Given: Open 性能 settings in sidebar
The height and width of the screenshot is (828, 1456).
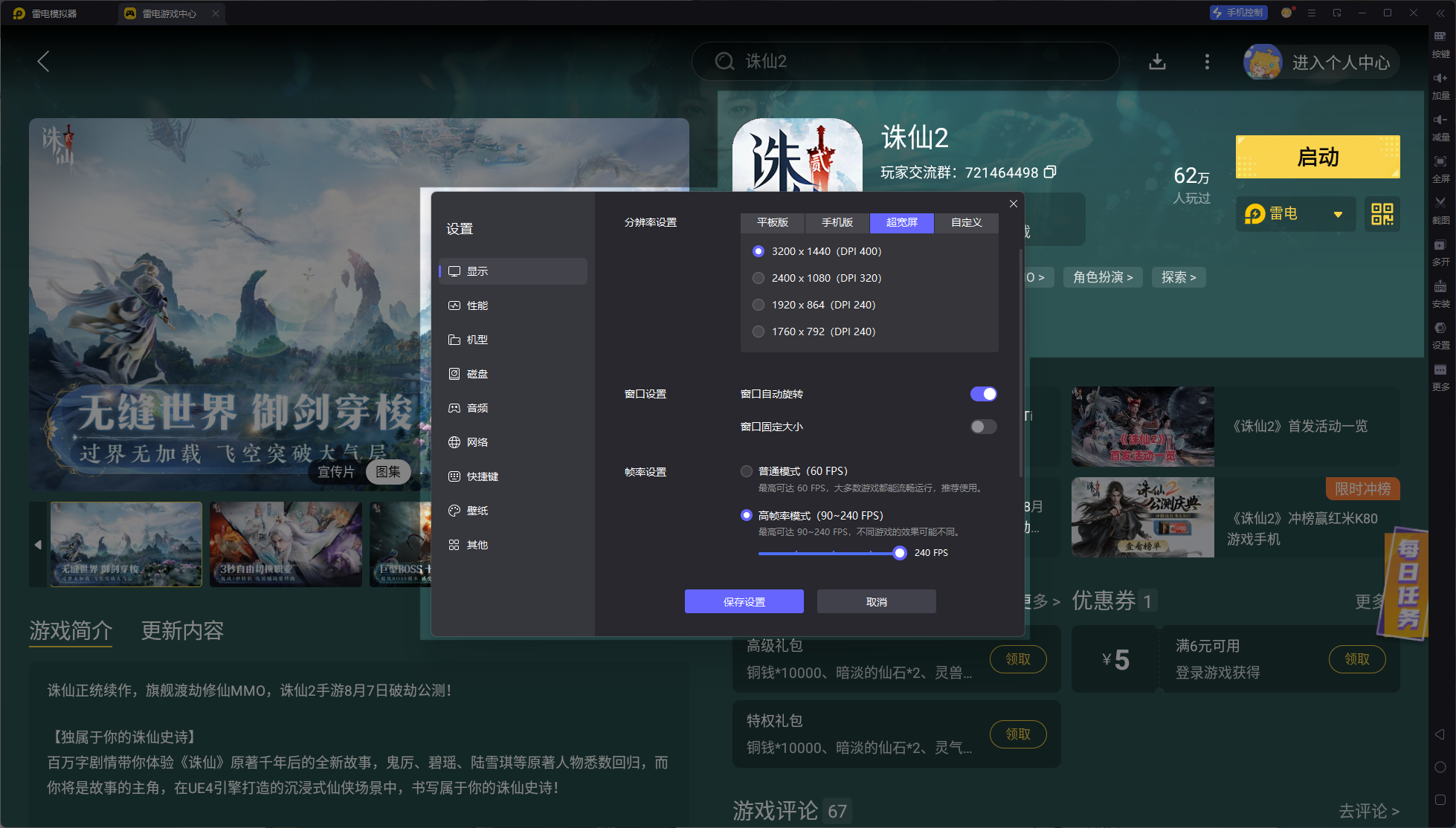Looking at the screenshot, I should pos(477,305).
